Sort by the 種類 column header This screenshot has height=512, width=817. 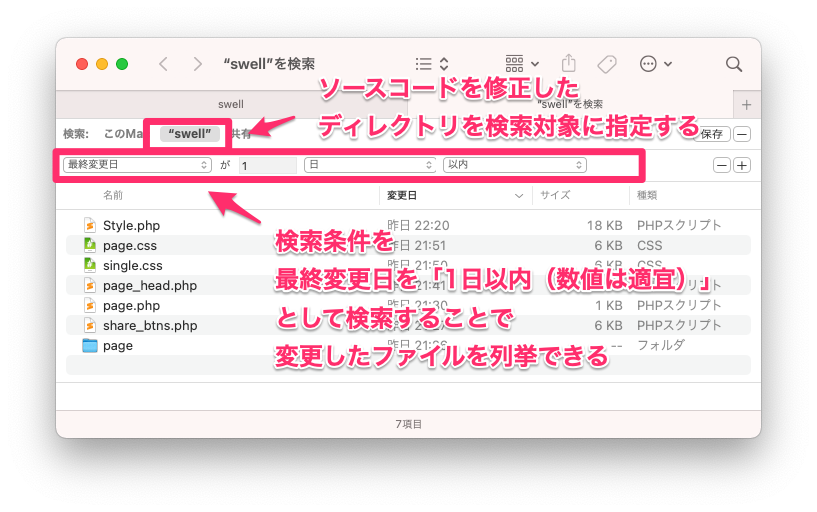pos(647,195)
